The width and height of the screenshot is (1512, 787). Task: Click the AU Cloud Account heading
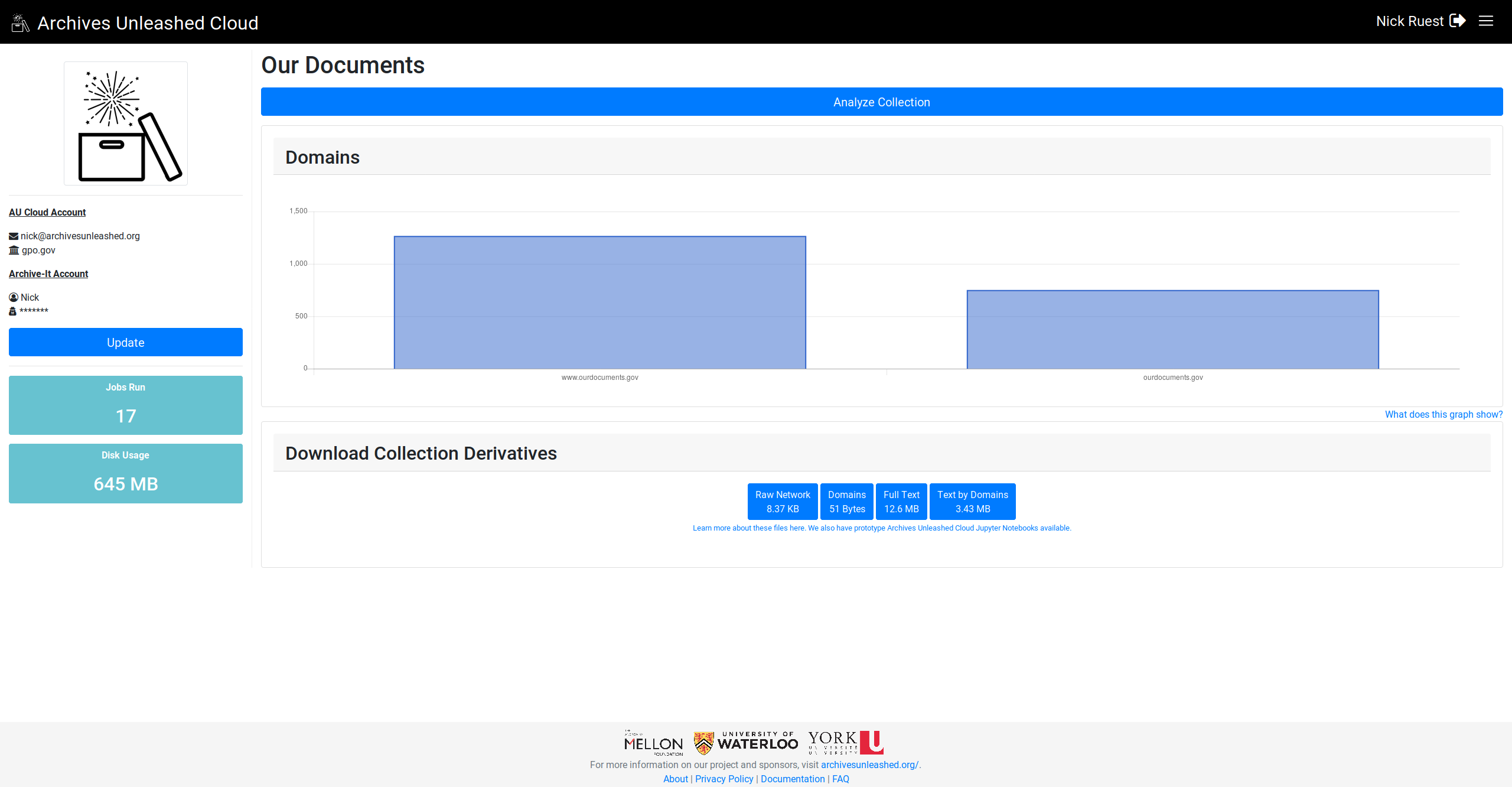[47, 212]
